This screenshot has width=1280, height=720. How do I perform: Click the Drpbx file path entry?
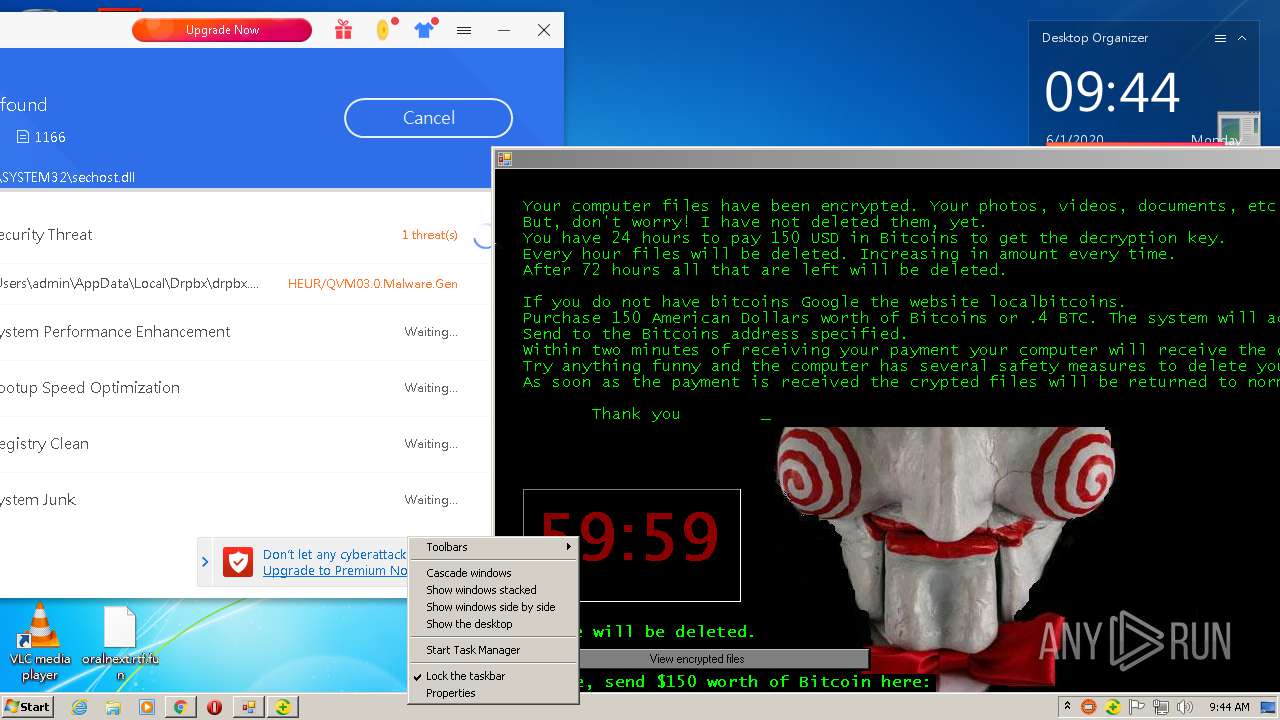(x=130, y=284)
